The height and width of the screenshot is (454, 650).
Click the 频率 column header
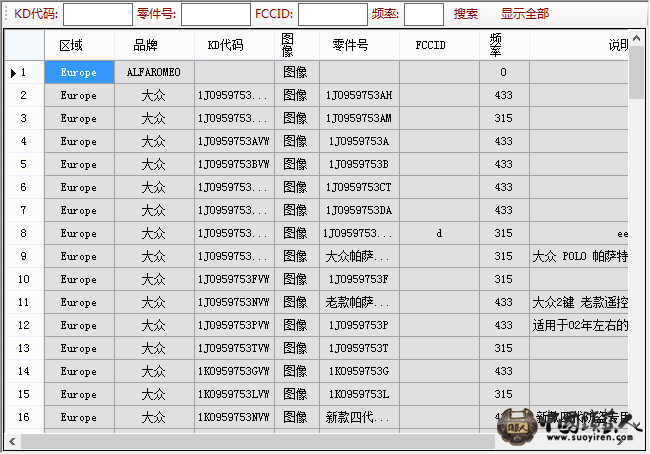click(x=504, y=45)
